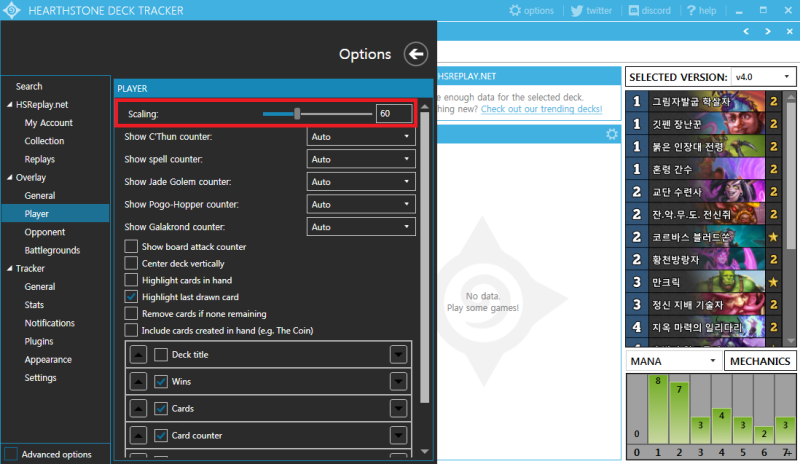Screen dimensions: 800x464
Task: Open the discord link in title bar
Action: click(x=649, y=11)
